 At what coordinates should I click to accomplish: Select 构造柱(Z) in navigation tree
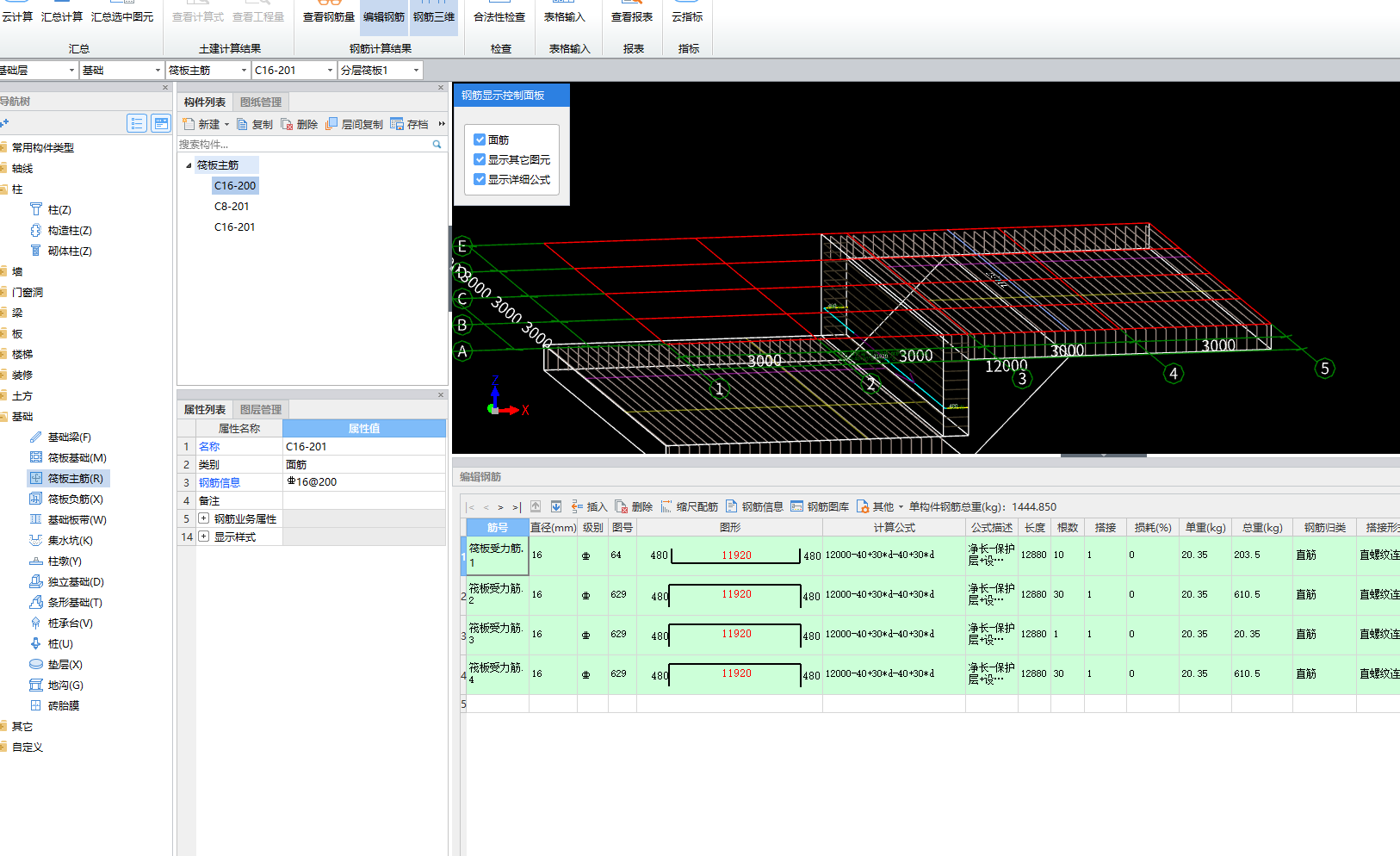click(x=69, y=230)
